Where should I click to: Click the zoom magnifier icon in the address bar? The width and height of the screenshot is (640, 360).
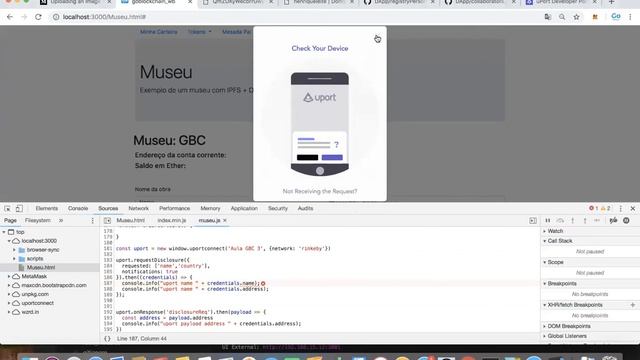pyautogui.click(x=562, y=17)
